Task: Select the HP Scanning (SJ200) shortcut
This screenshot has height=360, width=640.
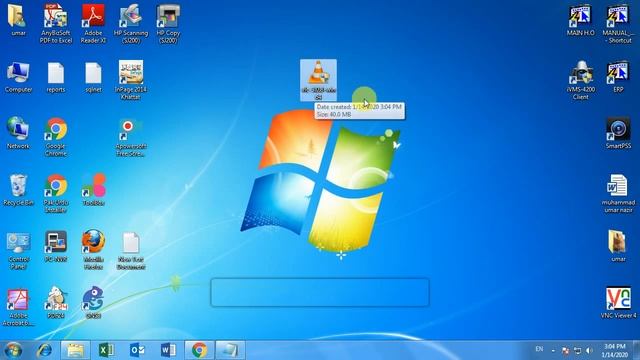Action: [131, 23]
